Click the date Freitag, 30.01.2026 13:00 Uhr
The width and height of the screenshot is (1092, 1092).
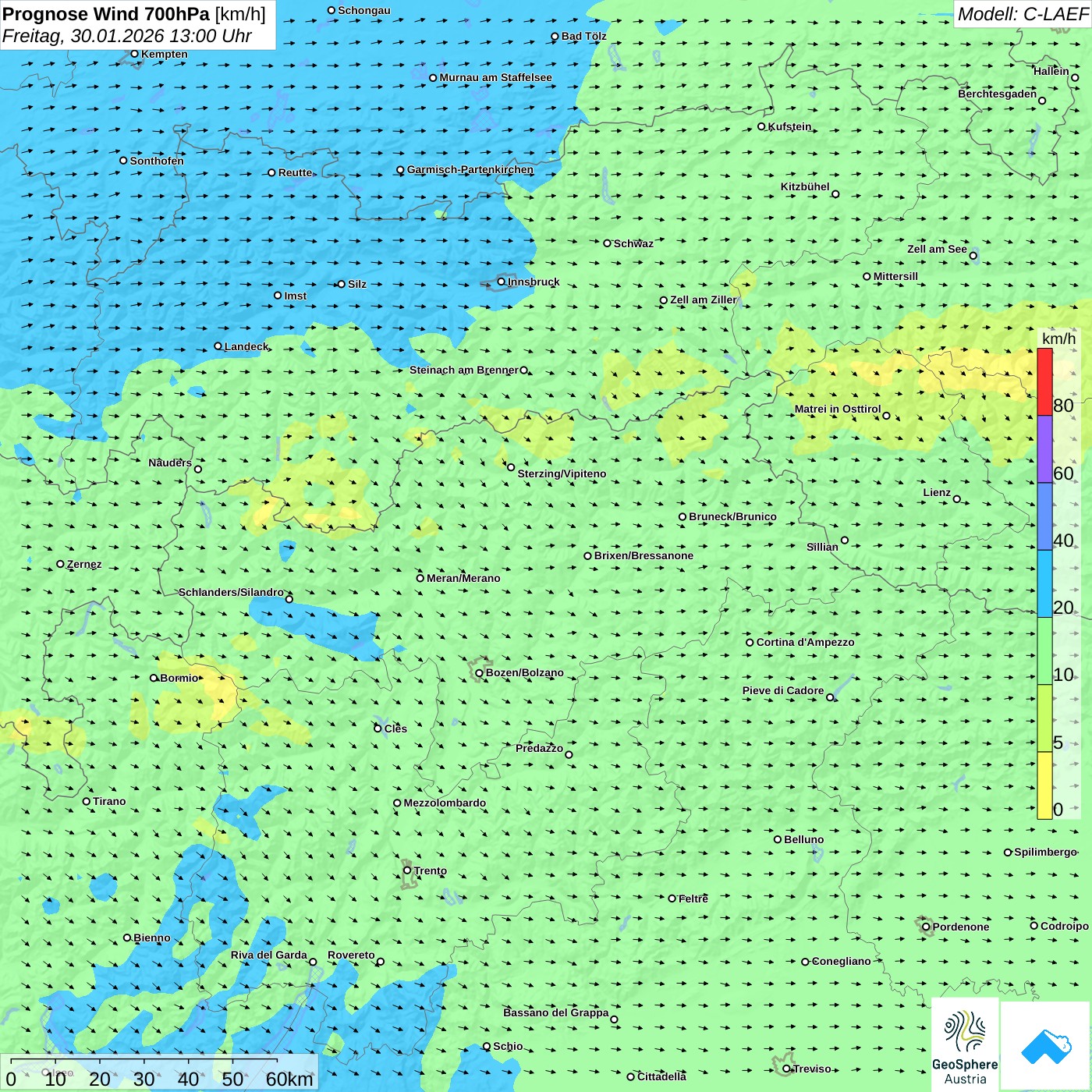click(x=127, y=36)
